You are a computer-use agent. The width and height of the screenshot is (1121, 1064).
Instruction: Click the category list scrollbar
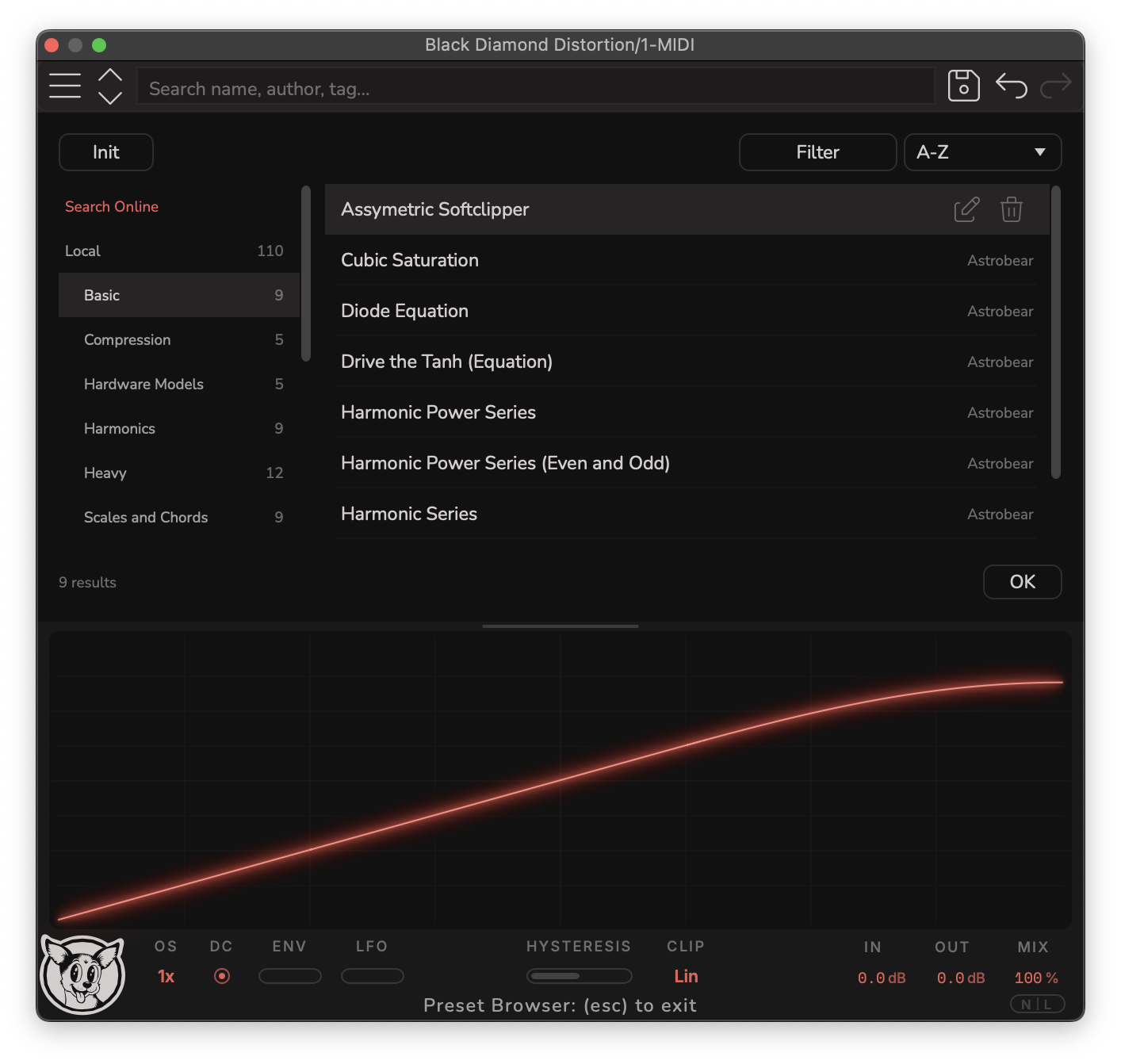pos(306,274)
